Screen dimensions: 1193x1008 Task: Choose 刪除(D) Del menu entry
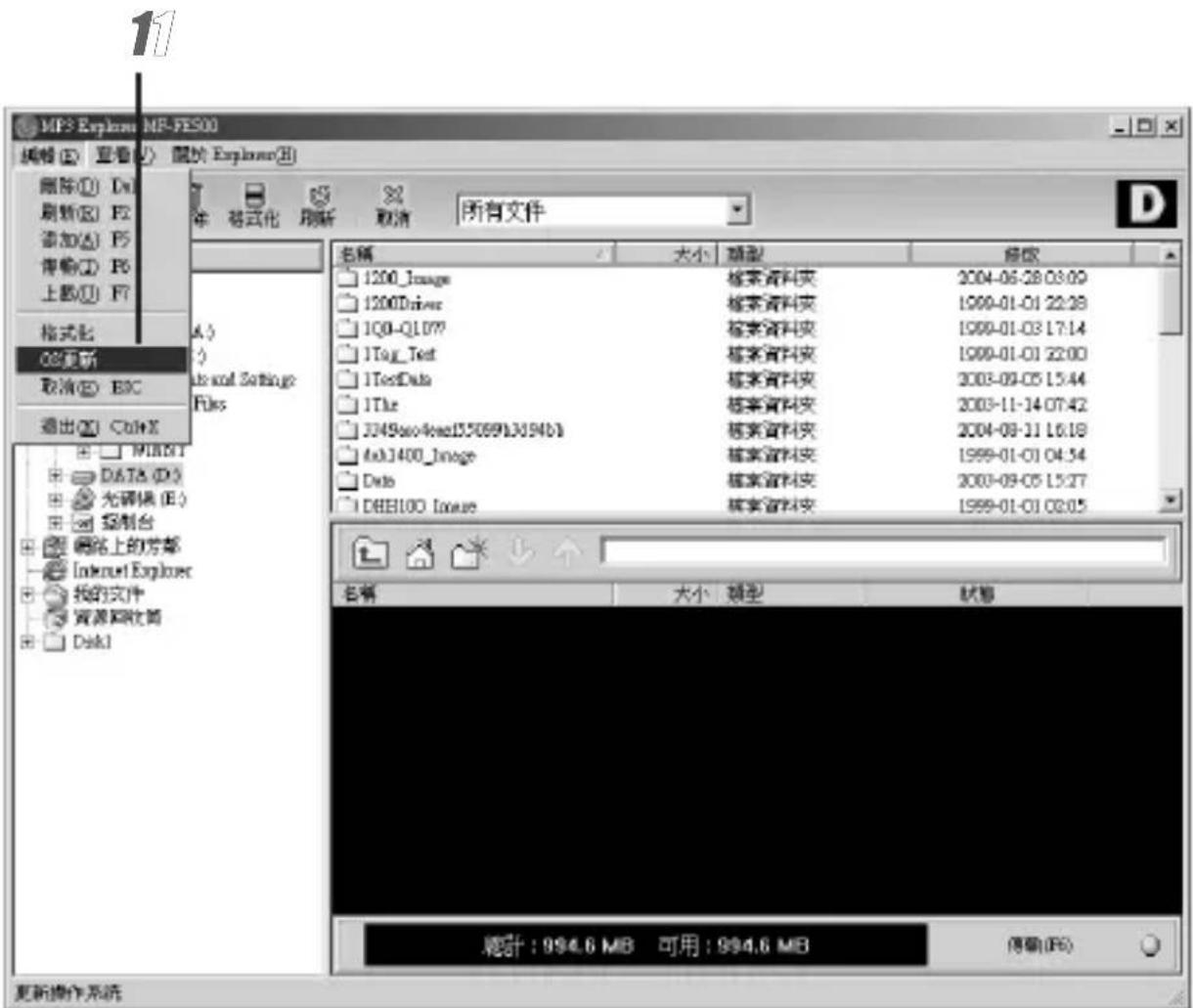103,186
